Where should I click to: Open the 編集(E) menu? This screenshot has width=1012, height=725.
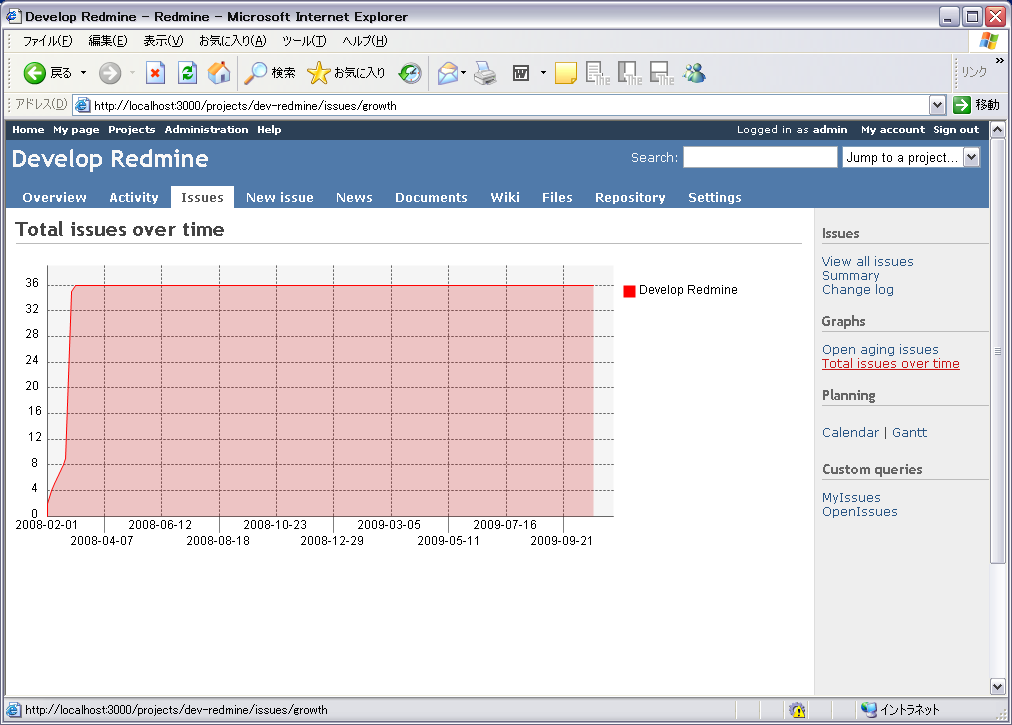point(108,41)
